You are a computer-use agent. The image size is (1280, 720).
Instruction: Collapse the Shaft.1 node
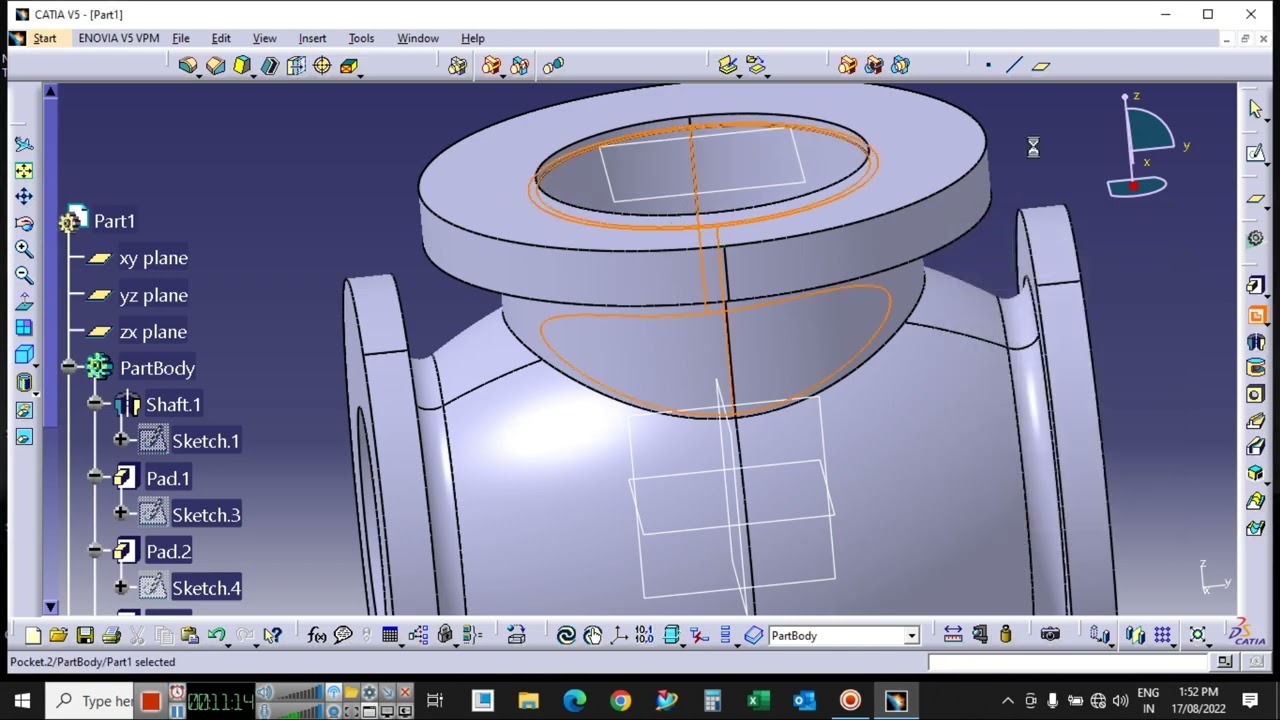pos(95,404)
